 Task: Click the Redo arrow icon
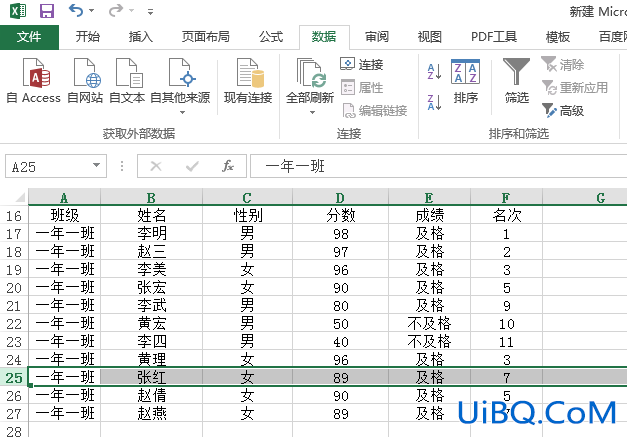tap(116, 10)
